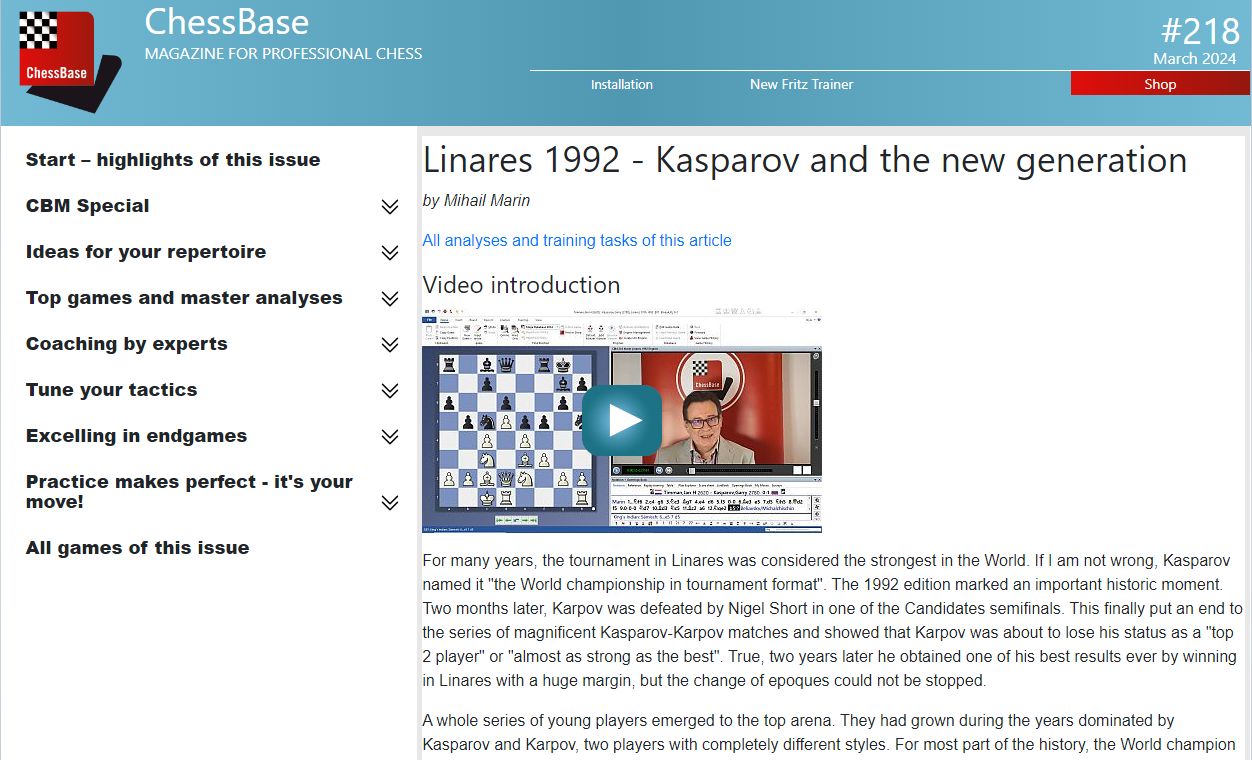Open Start – highlights of this issue

click(x=173, y=160)
